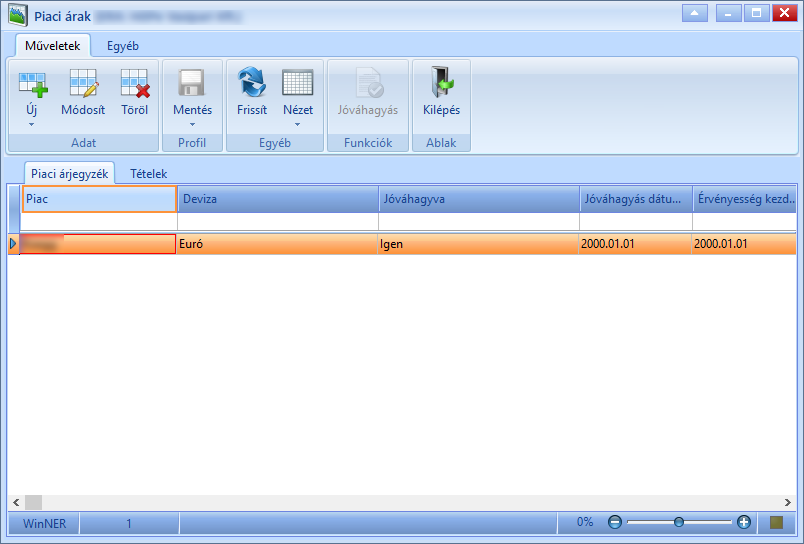Click the Új (new record) icon
The image size is (804, 544).
pos(32,85)
